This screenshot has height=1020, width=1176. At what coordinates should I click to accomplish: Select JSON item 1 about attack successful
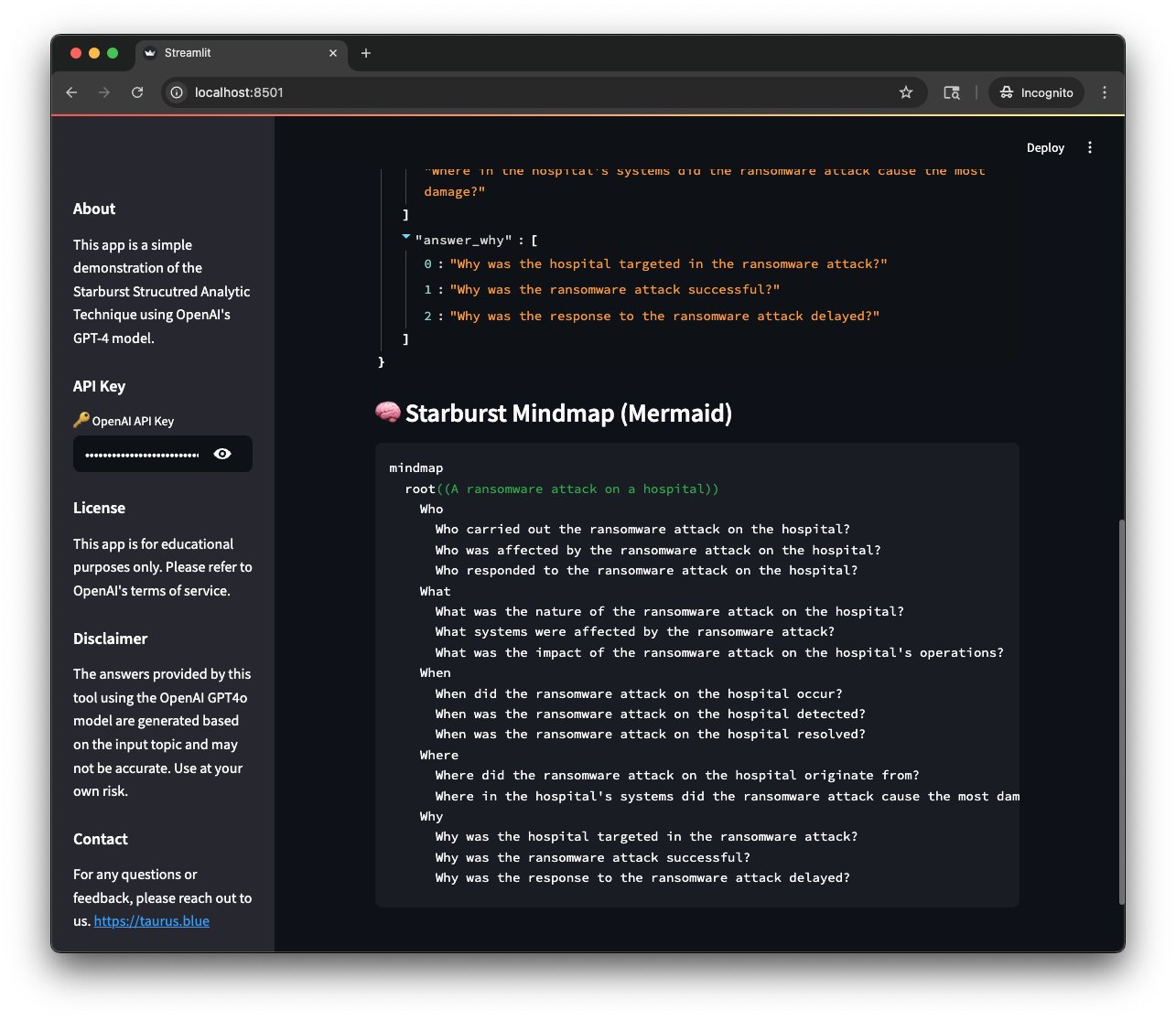tap(601, 289)
